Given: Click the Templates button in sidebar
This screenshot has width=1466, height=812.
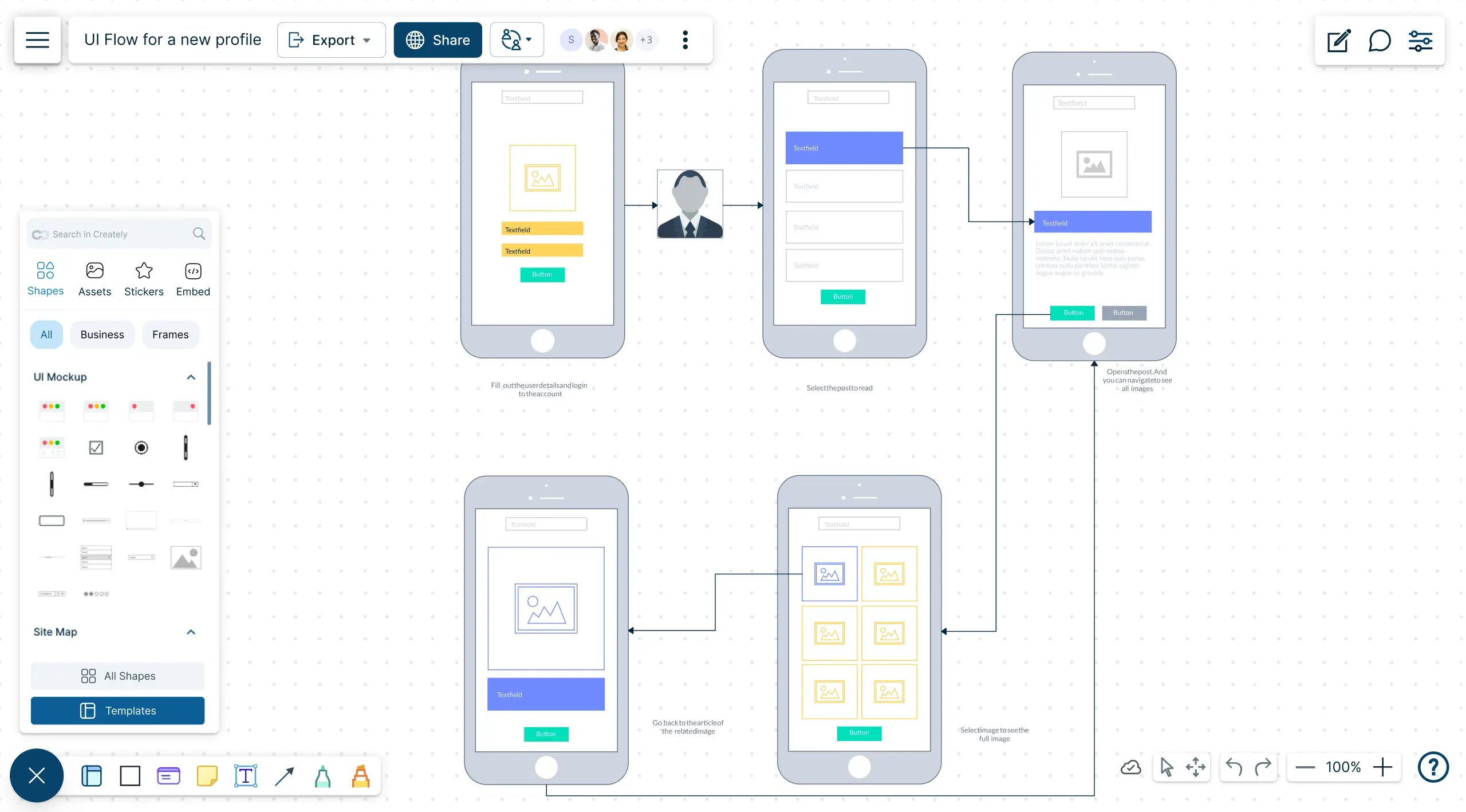Looking at the screenshot, I should click(118, 710).
